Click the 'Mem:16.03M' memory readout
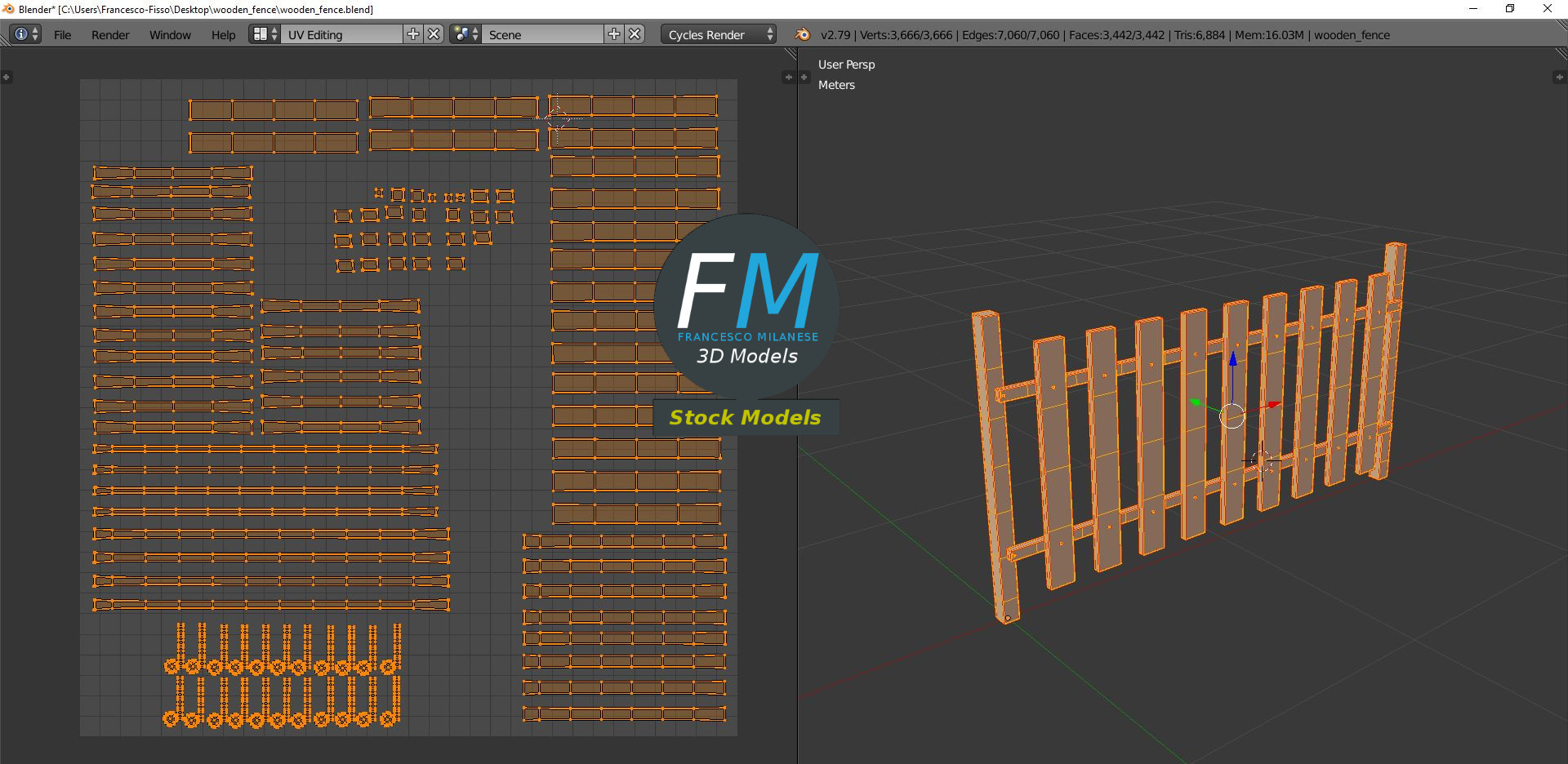Image resolution: width=1568 pixels, height=764 pixels. (1269, 35)
